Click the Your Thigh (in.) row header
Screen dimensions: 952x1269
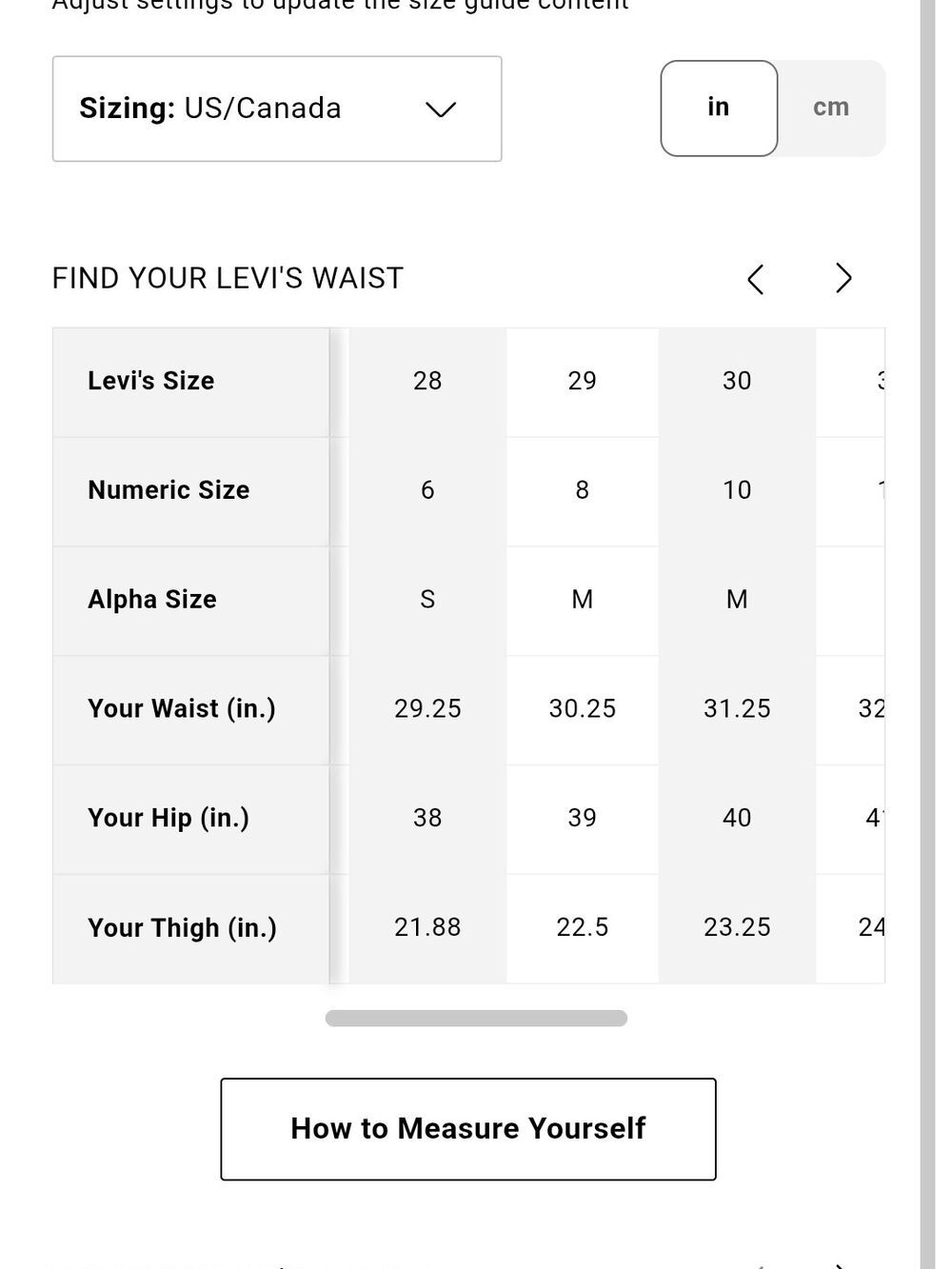(191, 929)
